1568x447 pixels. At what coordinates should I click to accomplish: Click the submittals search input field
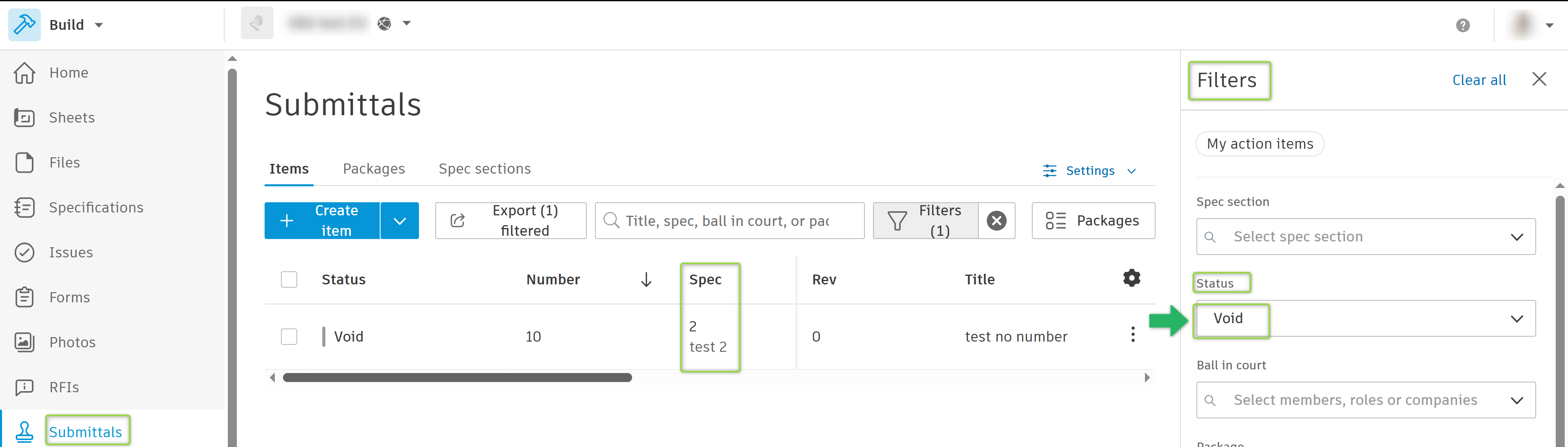[x=728, y=221]
